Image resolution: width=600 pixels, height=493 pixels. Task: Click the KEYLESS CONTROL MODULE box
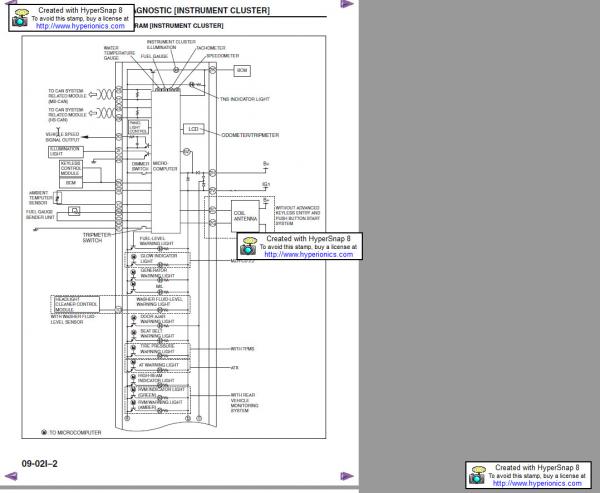tap(71, 166)
